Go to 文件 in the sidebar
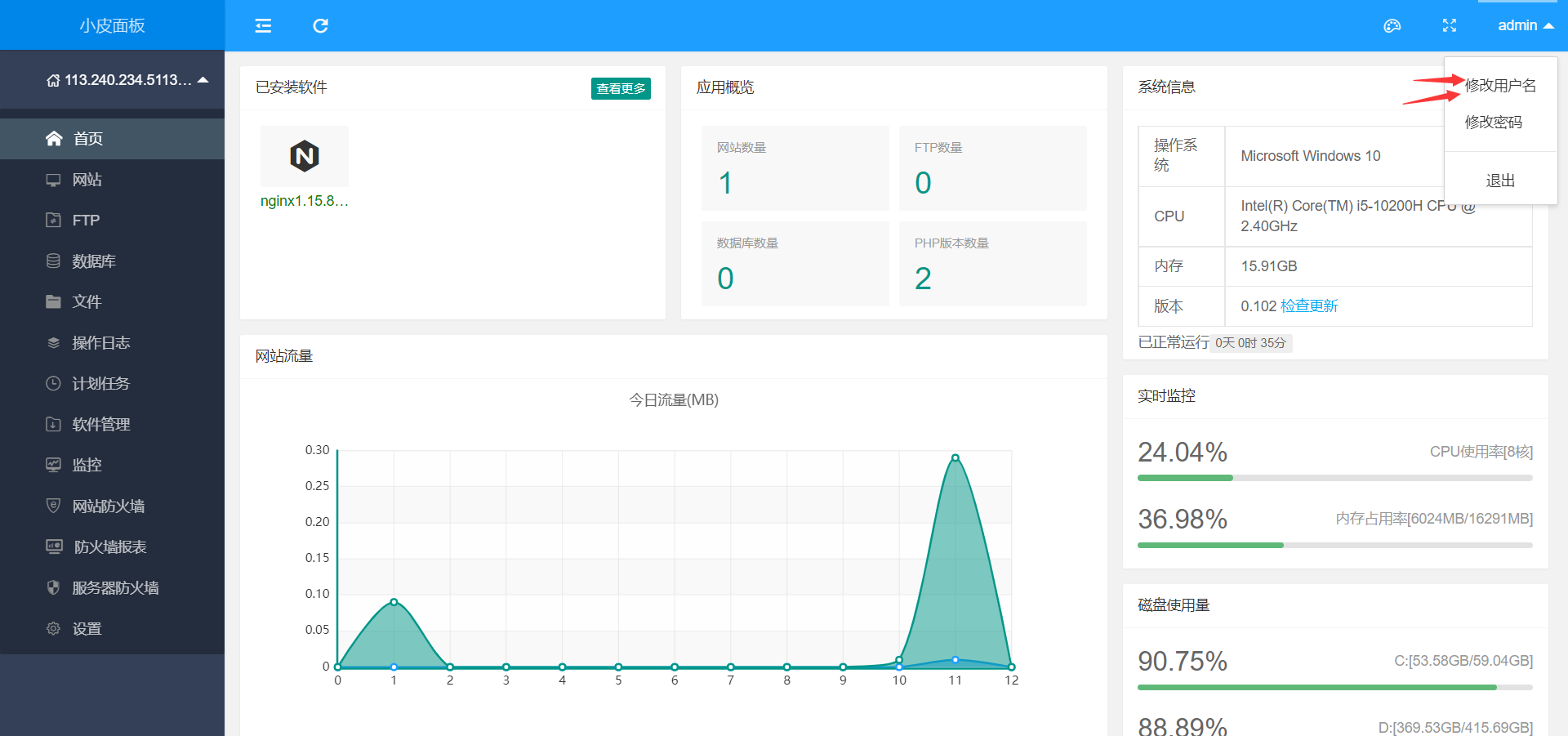The image size is (1568, 736). [112, 302]
